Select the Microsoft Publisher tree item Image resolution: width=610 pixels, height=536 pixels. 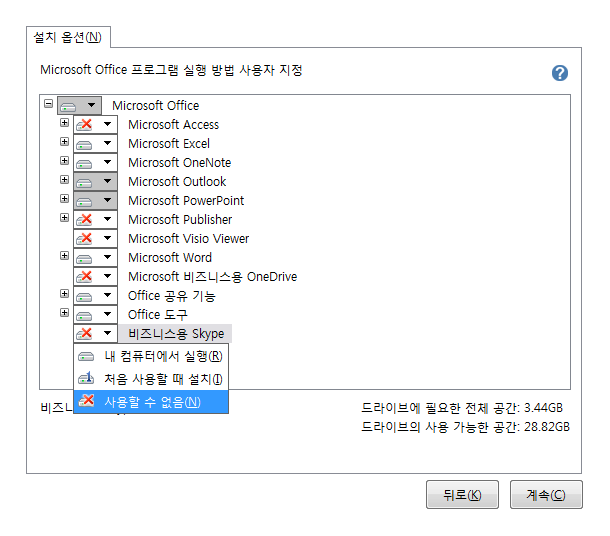point(180,219)
